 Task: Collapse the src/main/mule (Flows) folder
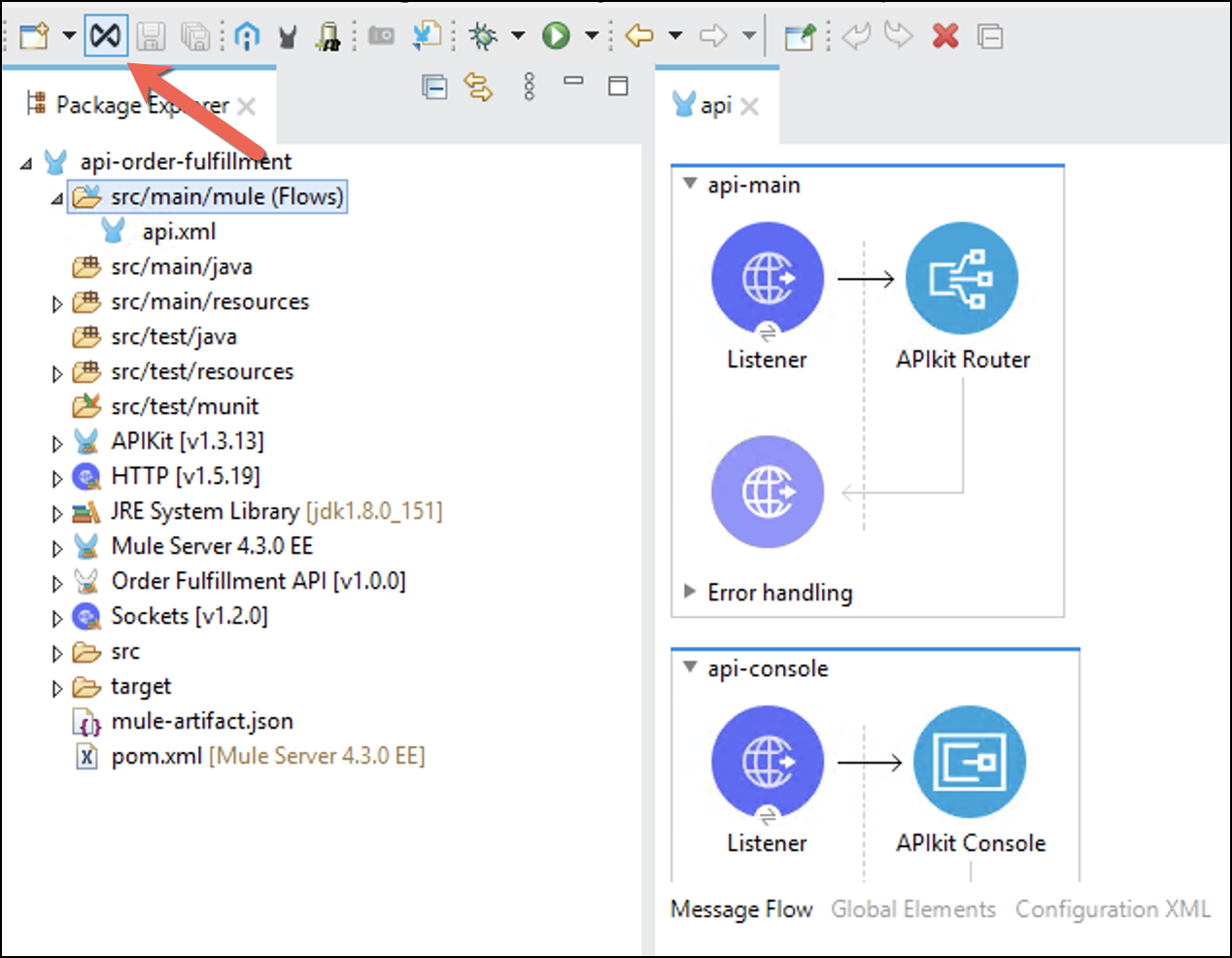click(x=57, y=198)
